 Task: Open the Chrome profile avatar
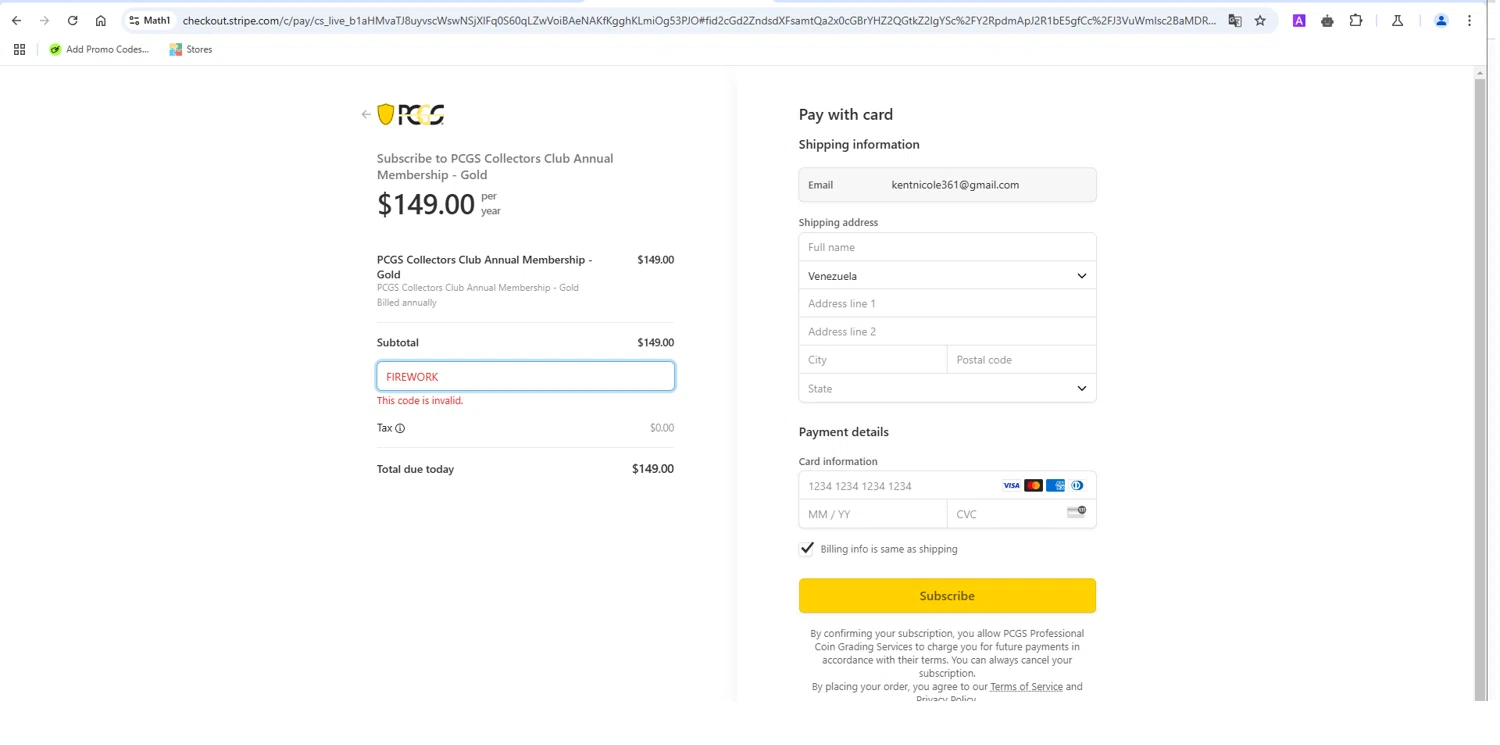coord(1441,20)
